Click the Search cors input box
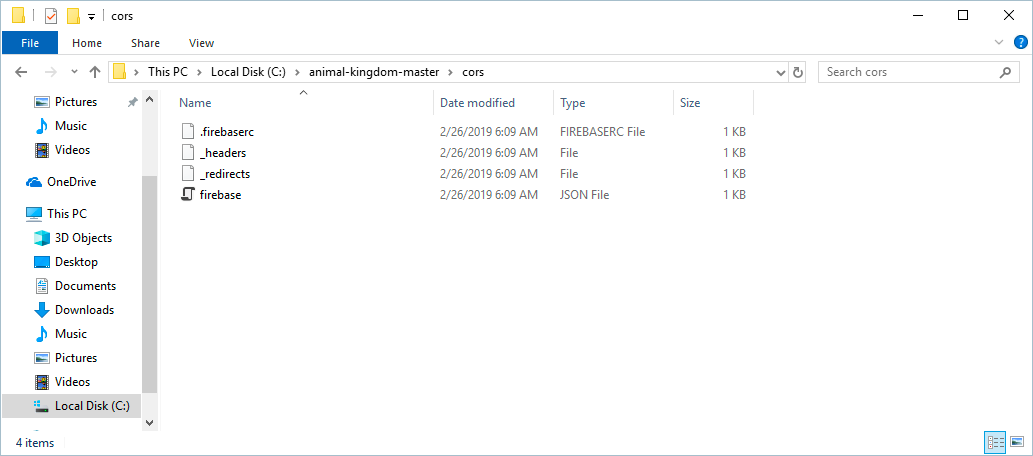 905,72
